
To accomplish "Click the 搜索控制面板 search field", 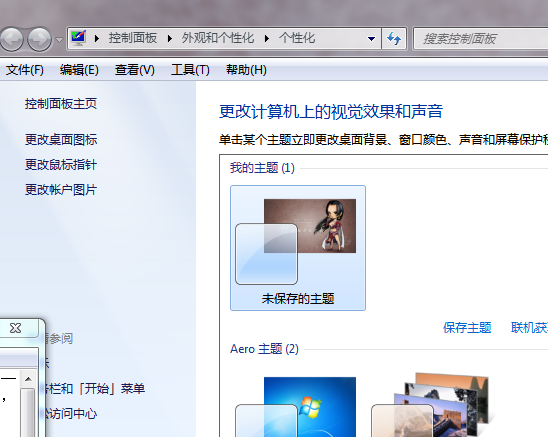I will click(481, 39).
